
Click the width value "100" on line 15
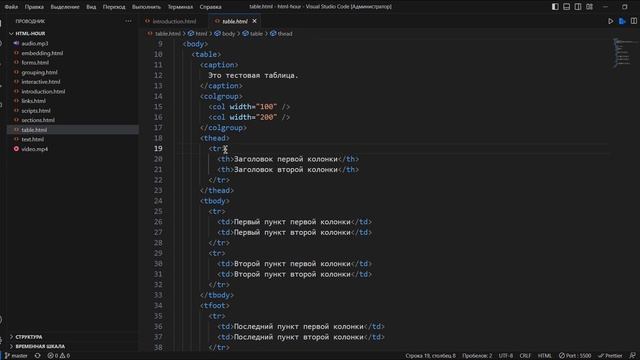coord(266,107)
